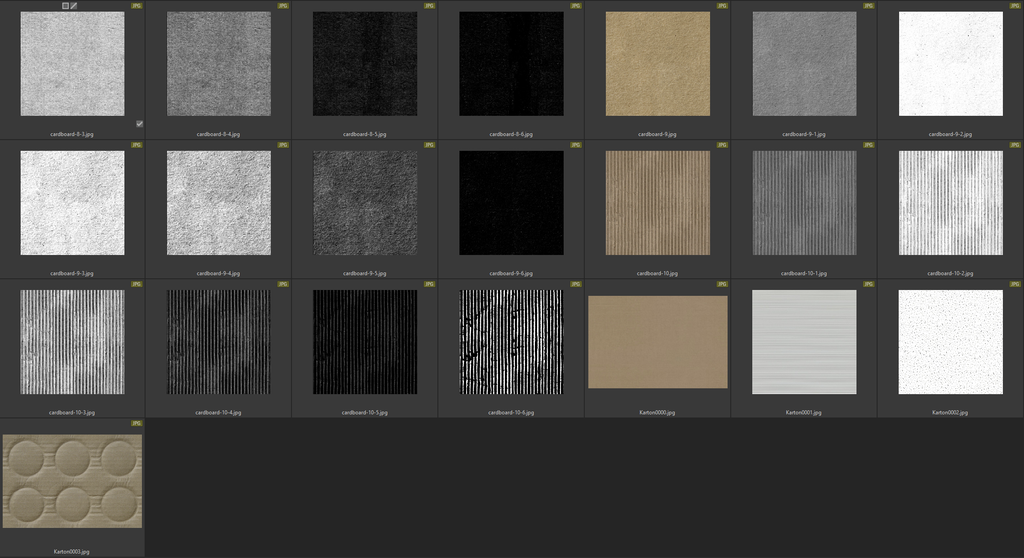1024x558 pixels.
Task: Select the tan cardboard-9.jpg texture thumbnail
Action: (x=657, y=64)
